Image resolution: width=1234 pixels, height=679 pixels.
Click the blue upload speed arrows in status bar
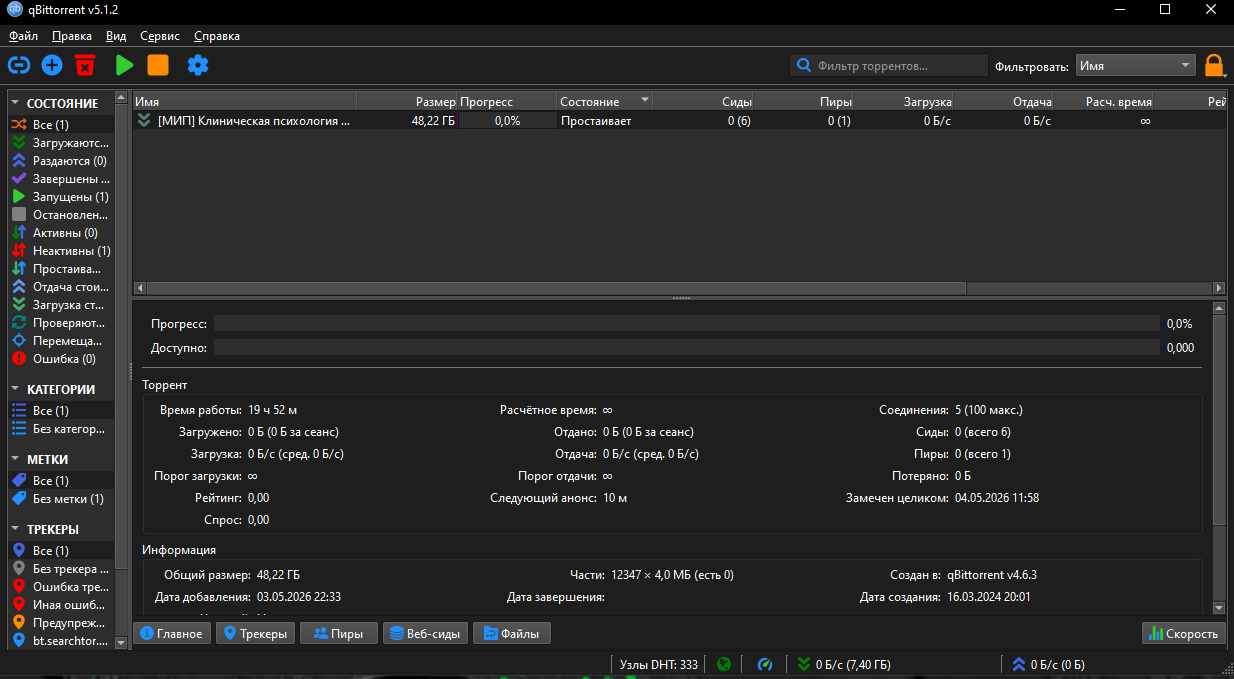coord(1019,664)
